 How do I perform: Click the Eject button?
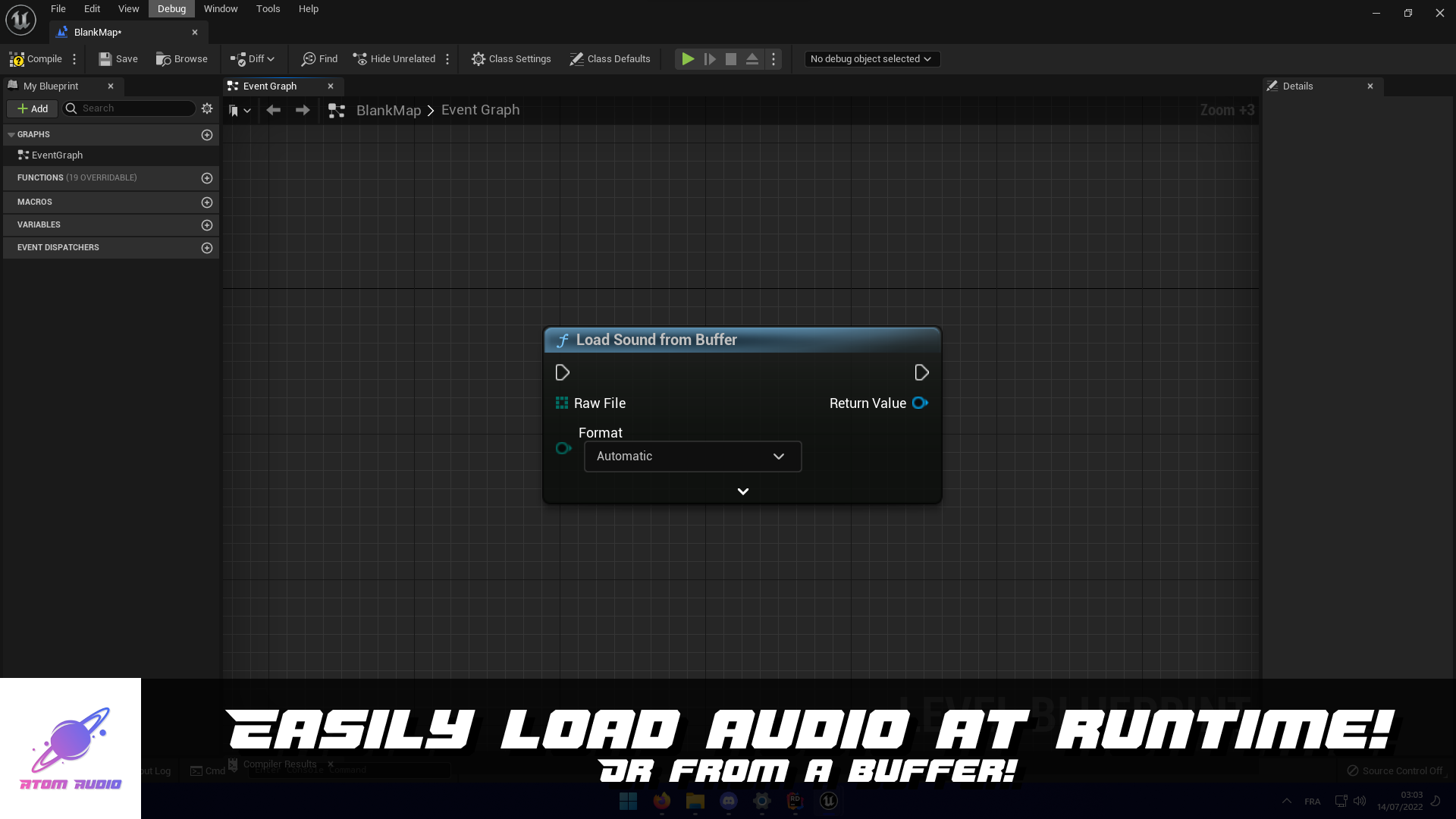pyautogui.click(x=752, y=59)
